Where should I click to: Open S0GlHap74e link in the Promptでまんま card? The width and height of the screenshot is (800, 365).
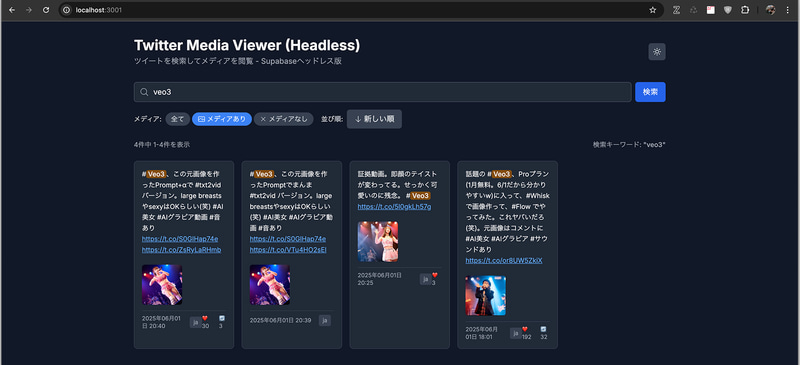tap(288, 239)
